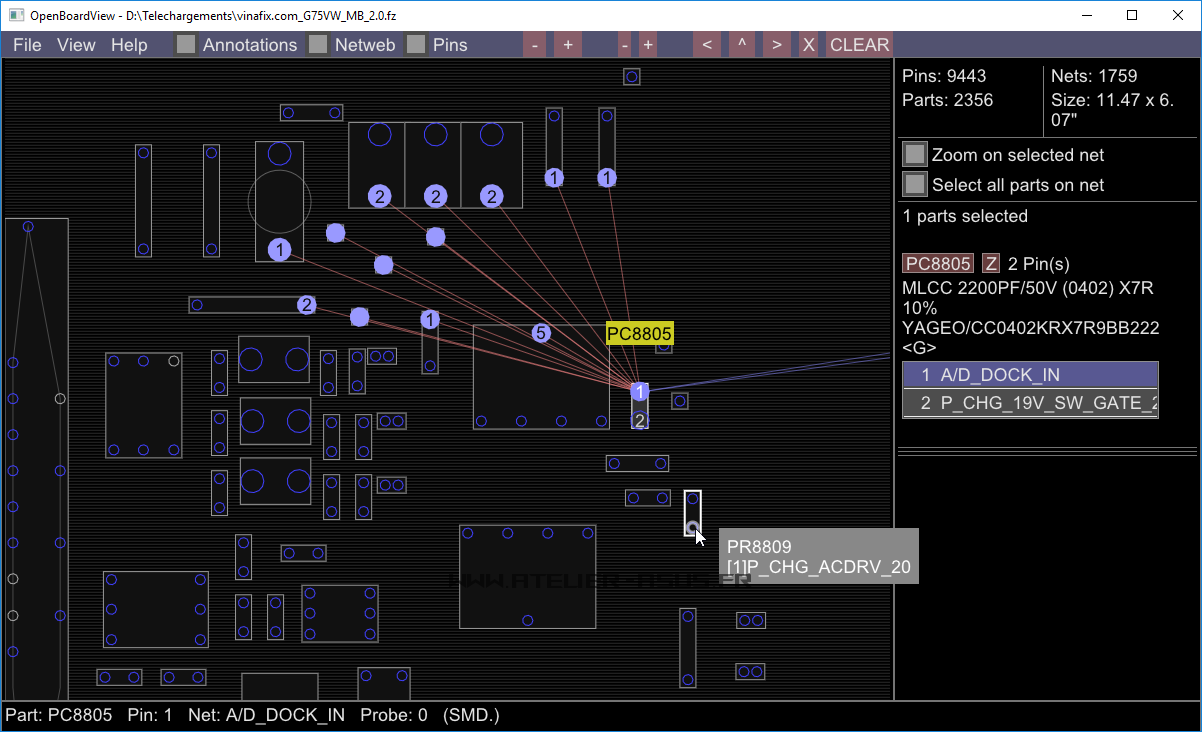
Task: Toggle the Pins checkbox
Action: click(x=416, y=44)
